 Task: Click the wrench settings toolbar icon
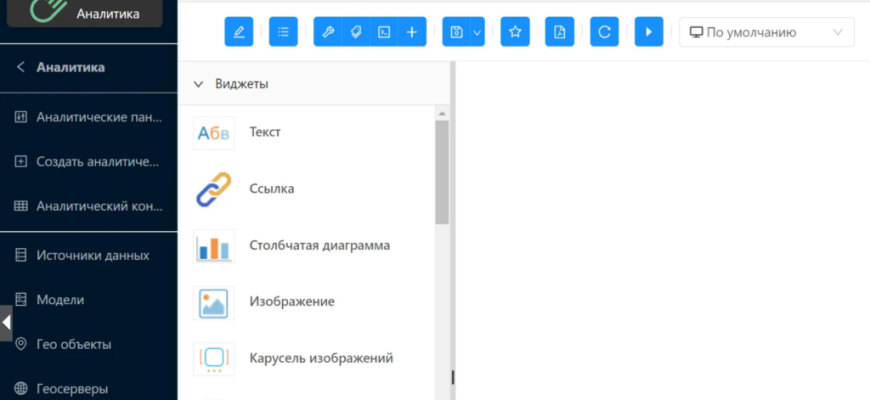click(328, 32)
